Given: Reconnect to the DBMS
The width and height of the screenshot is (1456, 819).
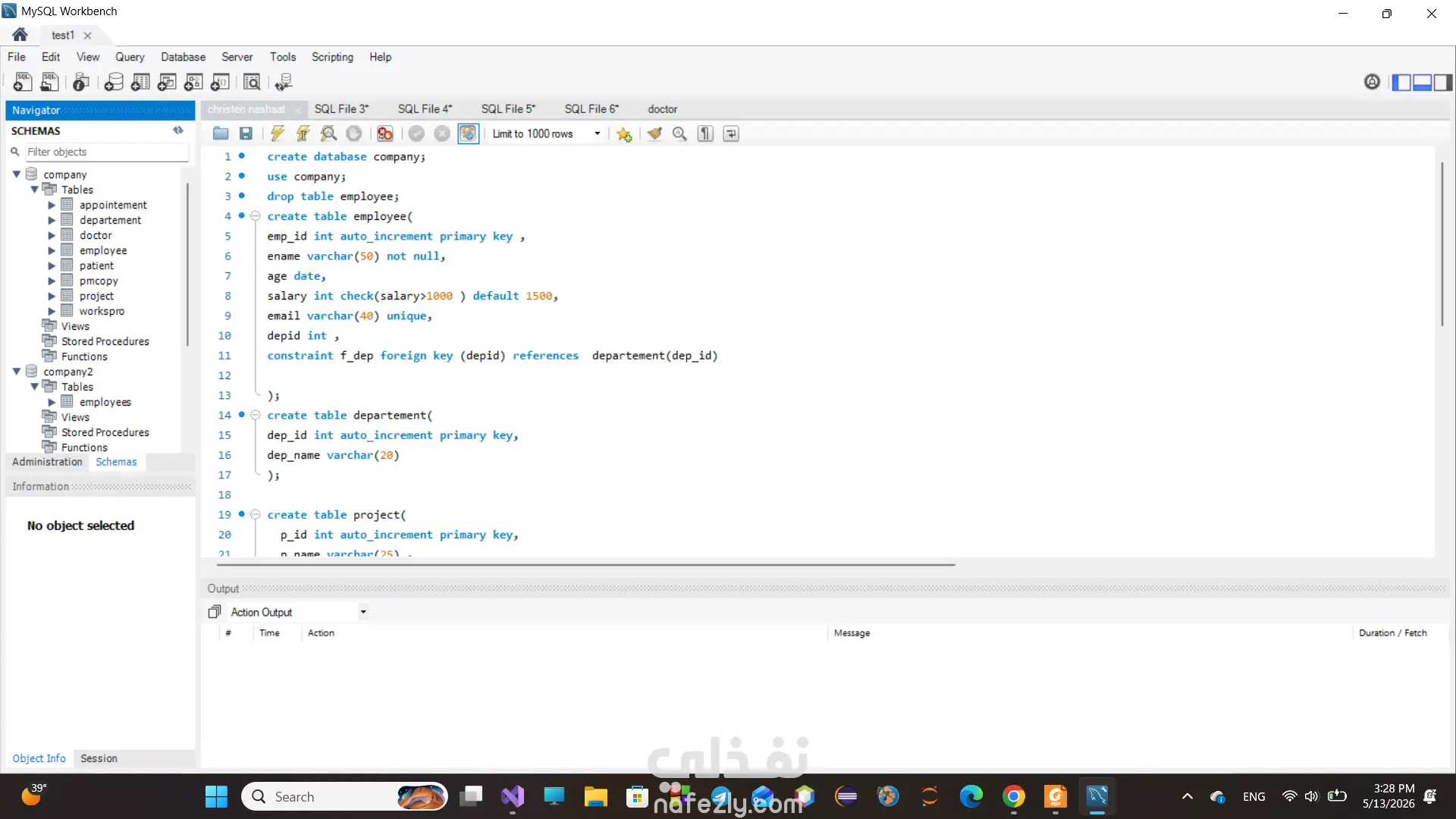Looking at the screenshot, I should click(x=284, y=82).
